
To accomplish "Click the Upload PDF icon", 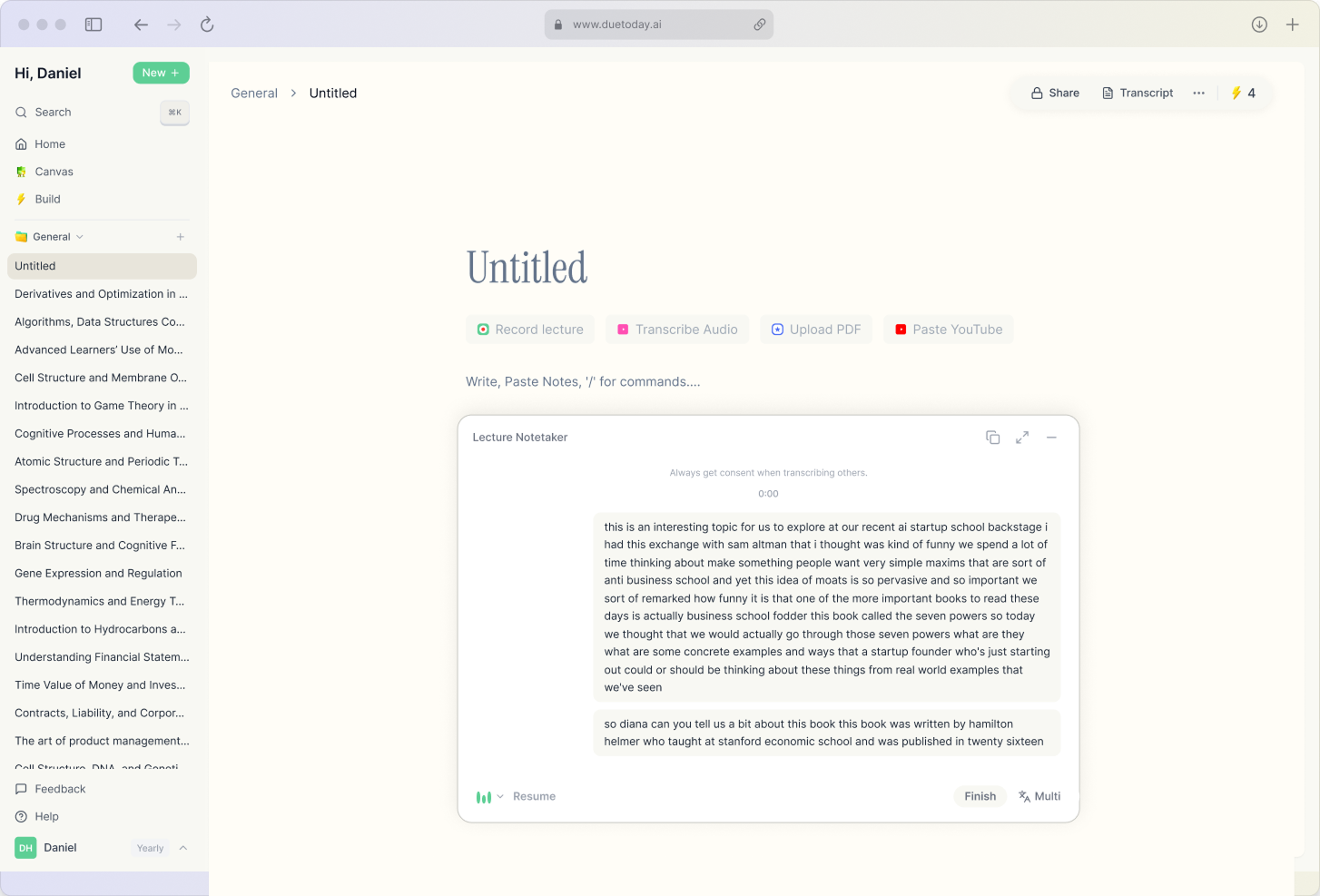I will click(x=778, y=329).
